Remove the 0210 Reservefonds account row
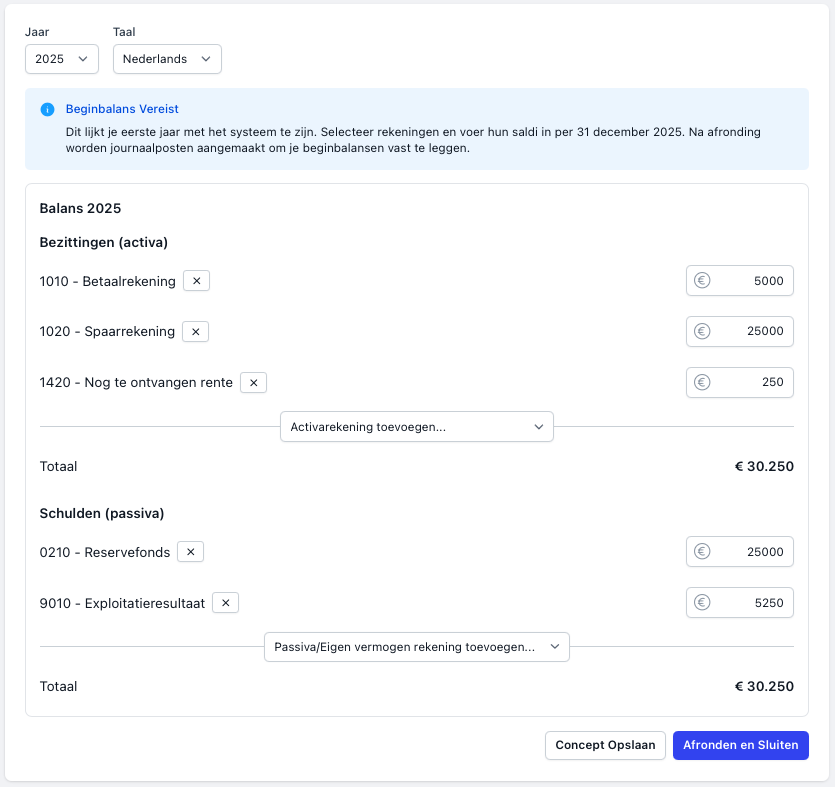 pyautogui.click(x=190, y=551)
